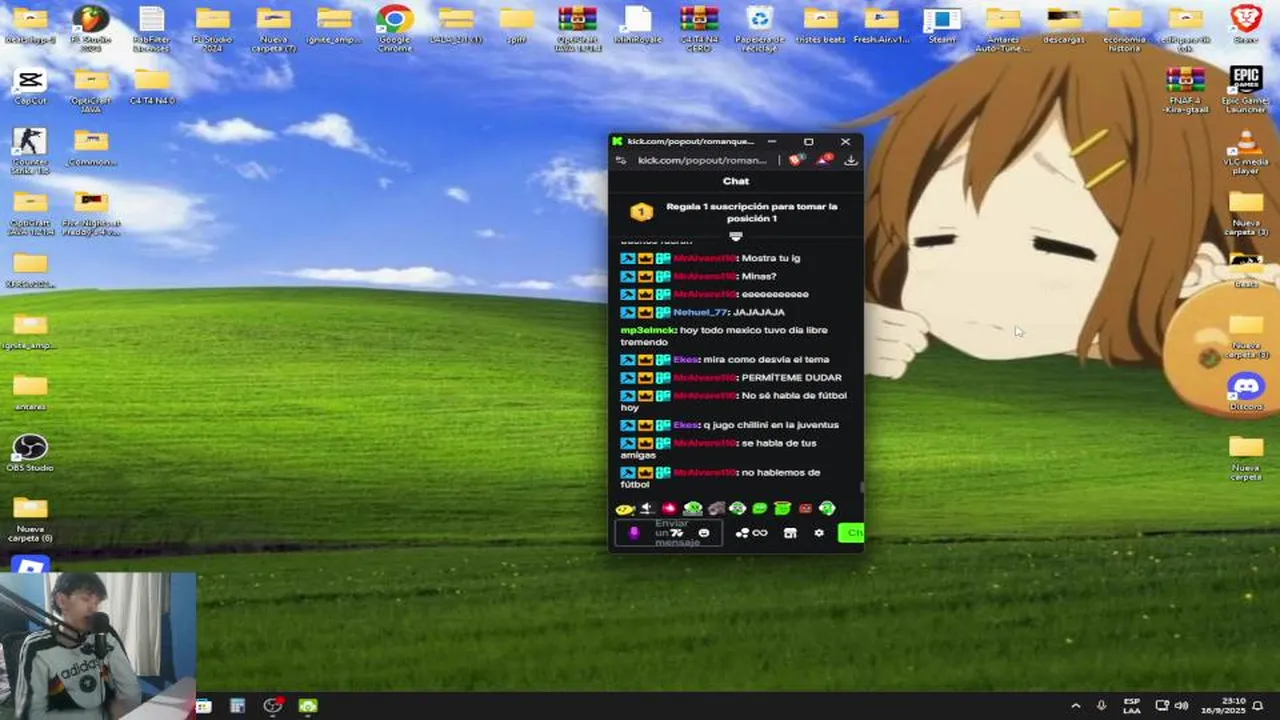Open the VLC media player shortcut
Viewport: 1280px width, 720px height.
(x=1246, y=153)
